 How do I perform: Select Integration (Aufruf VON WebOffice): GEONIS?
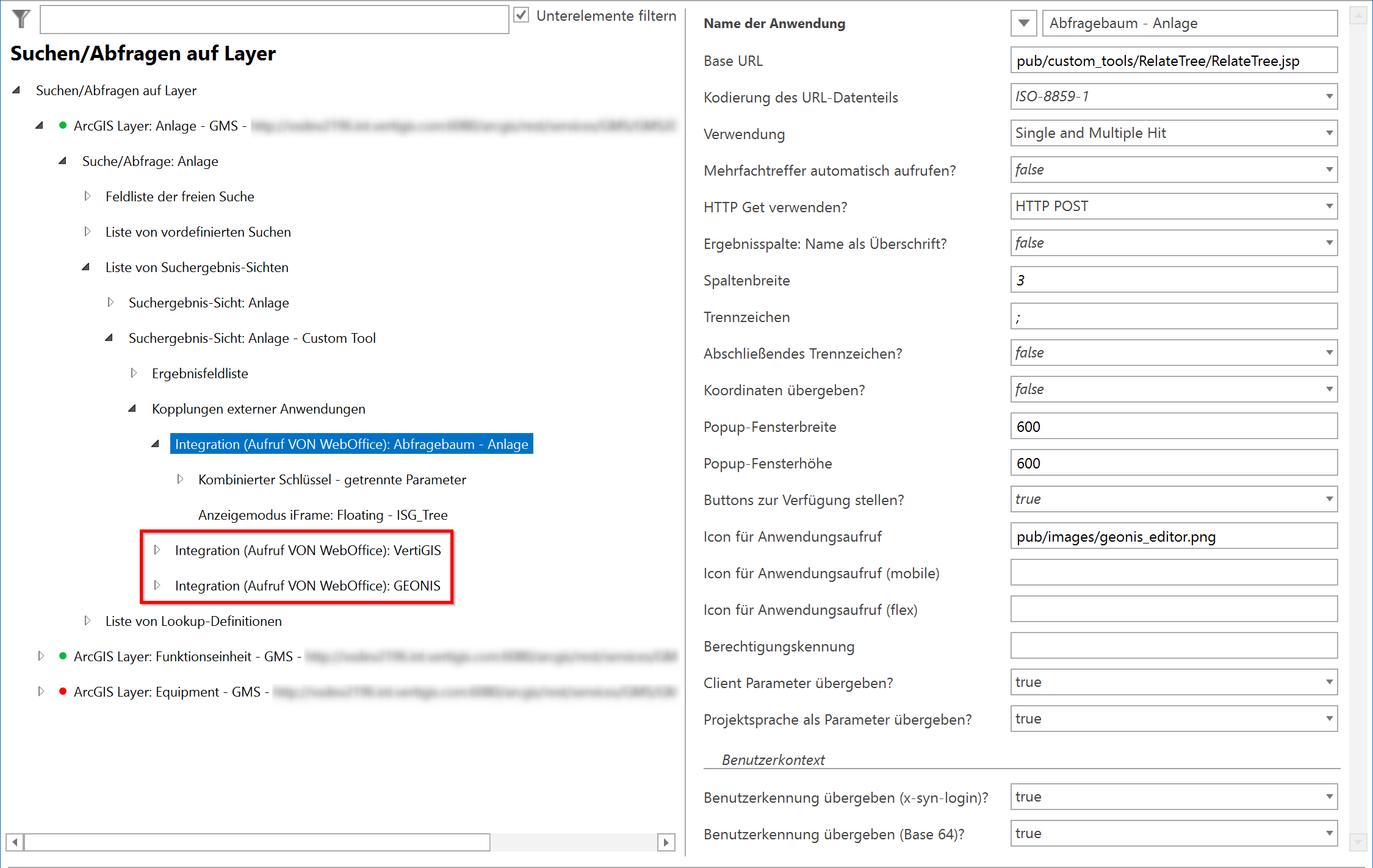pyautogui.click(x=308, y=585)
